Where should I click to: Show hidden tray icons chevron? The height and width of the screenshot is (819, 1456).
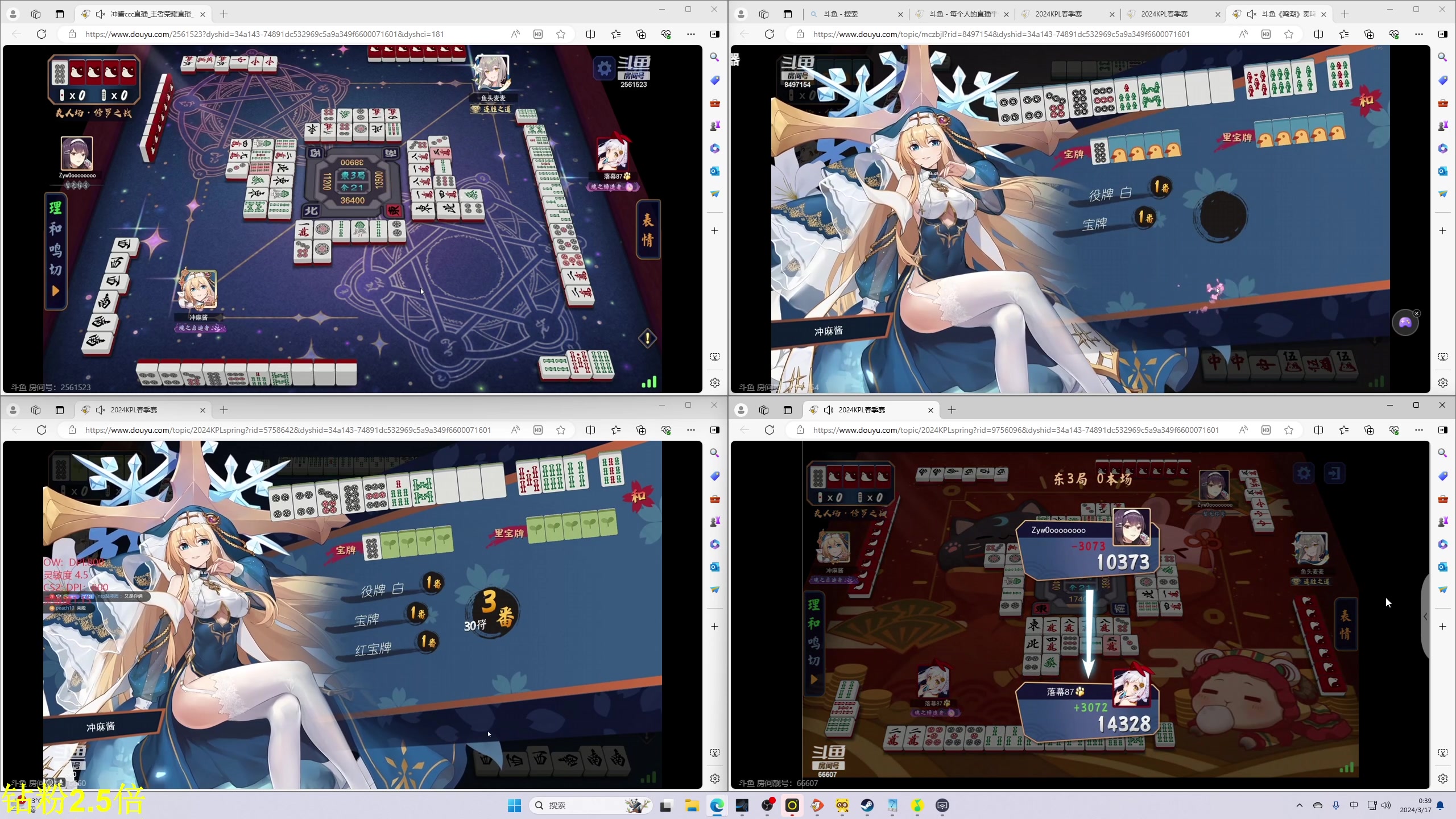point(1300,805)
